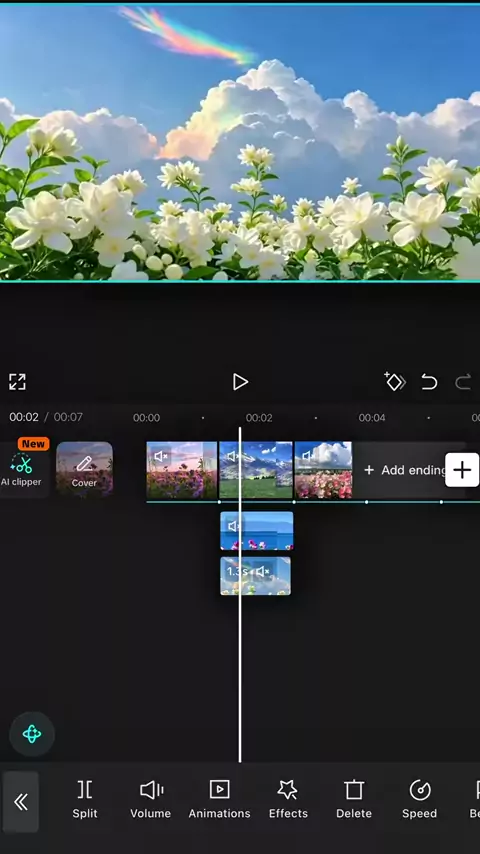Select the Split tool
Viewport: 480px width, 854px height.
(85, 800)
